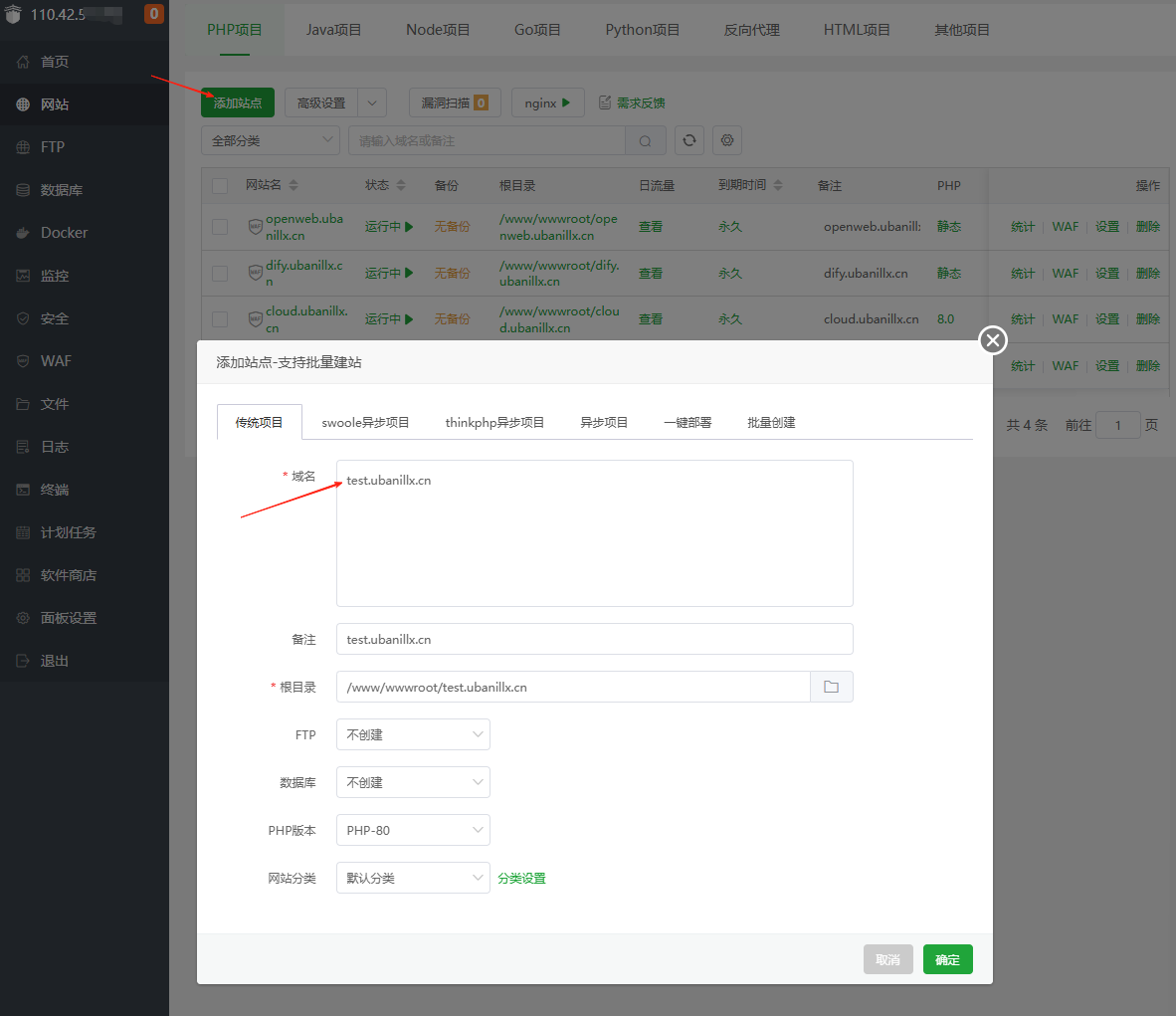Screen dimensions: 1176x1016
Task: Click the 需求反馈 feedback icon link
Action: (x=632, y=102)
